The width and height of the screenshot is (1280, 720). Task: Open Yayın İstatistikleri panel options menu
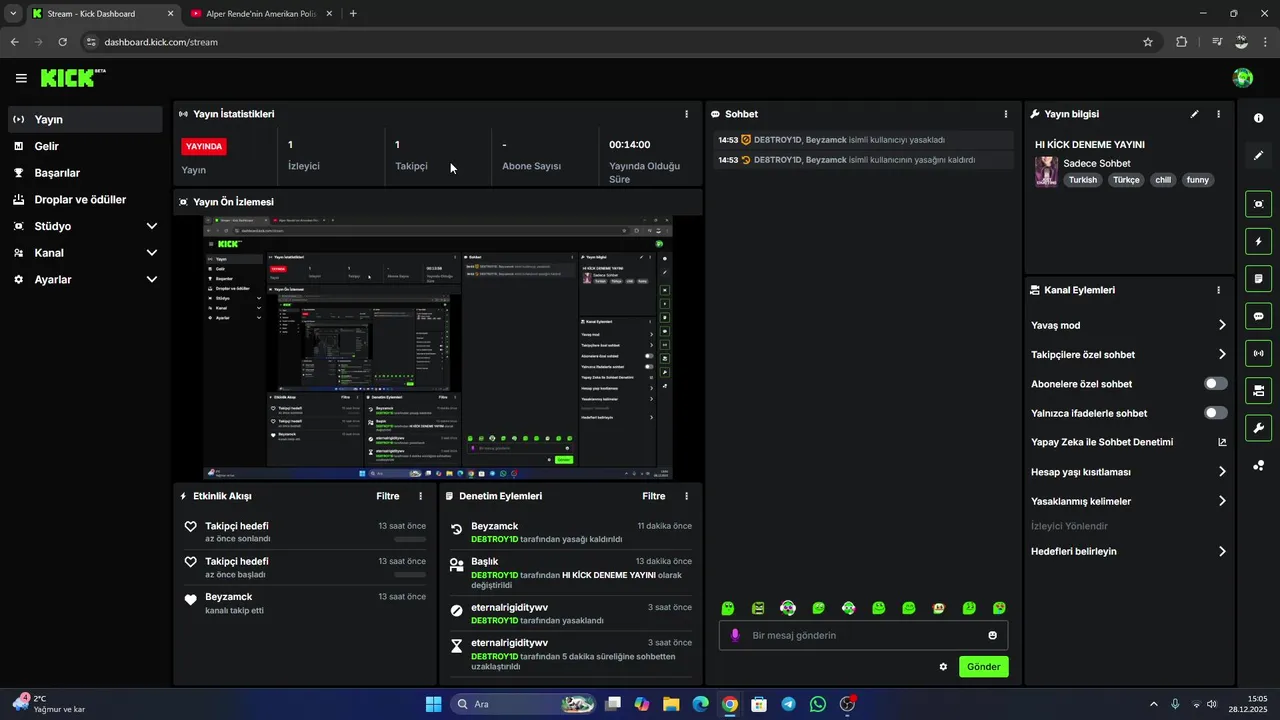[686, 114]
